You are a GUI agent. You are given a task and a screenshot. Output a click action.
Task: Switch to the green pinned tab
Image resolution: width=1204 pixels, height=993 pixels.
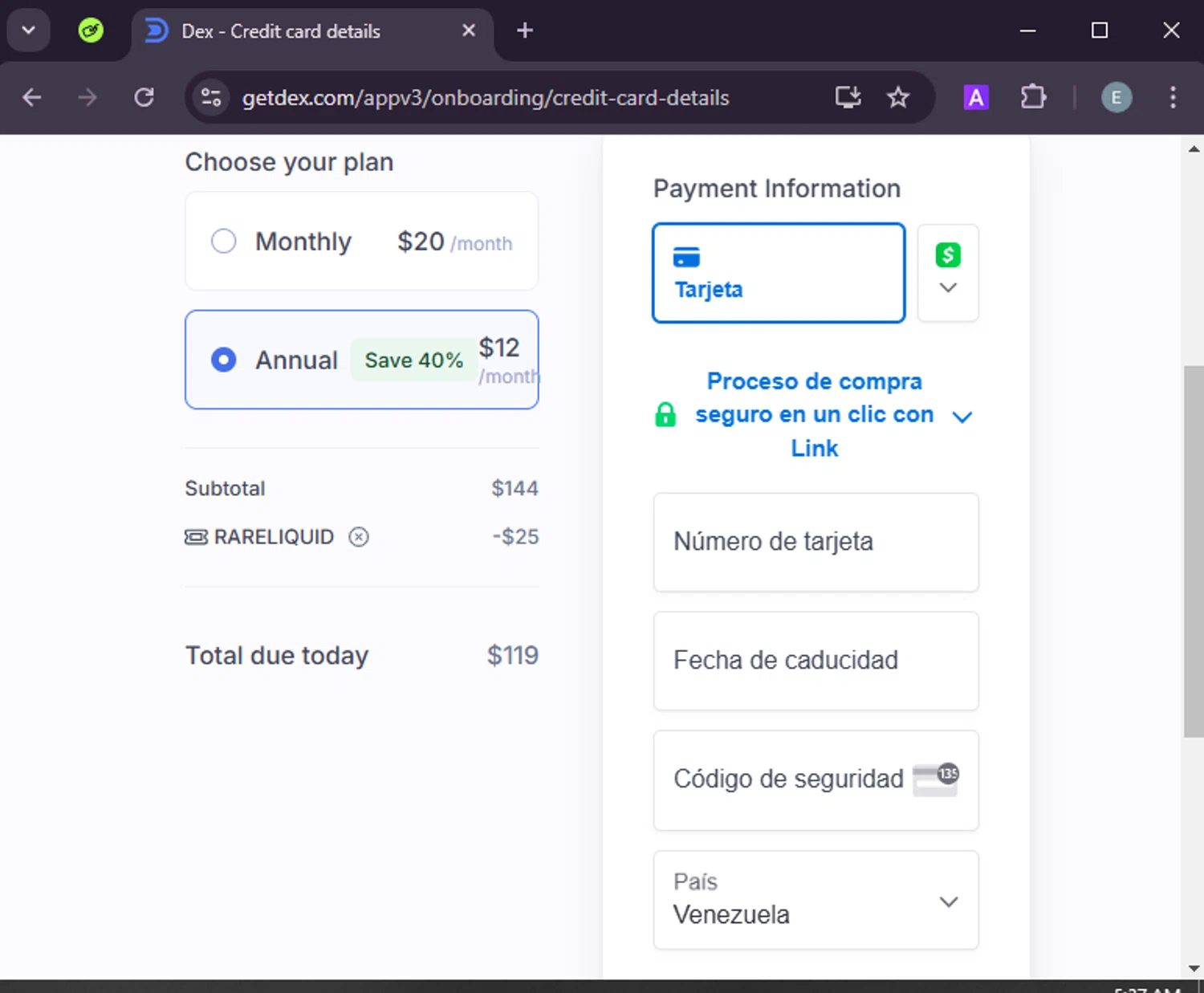91,31
